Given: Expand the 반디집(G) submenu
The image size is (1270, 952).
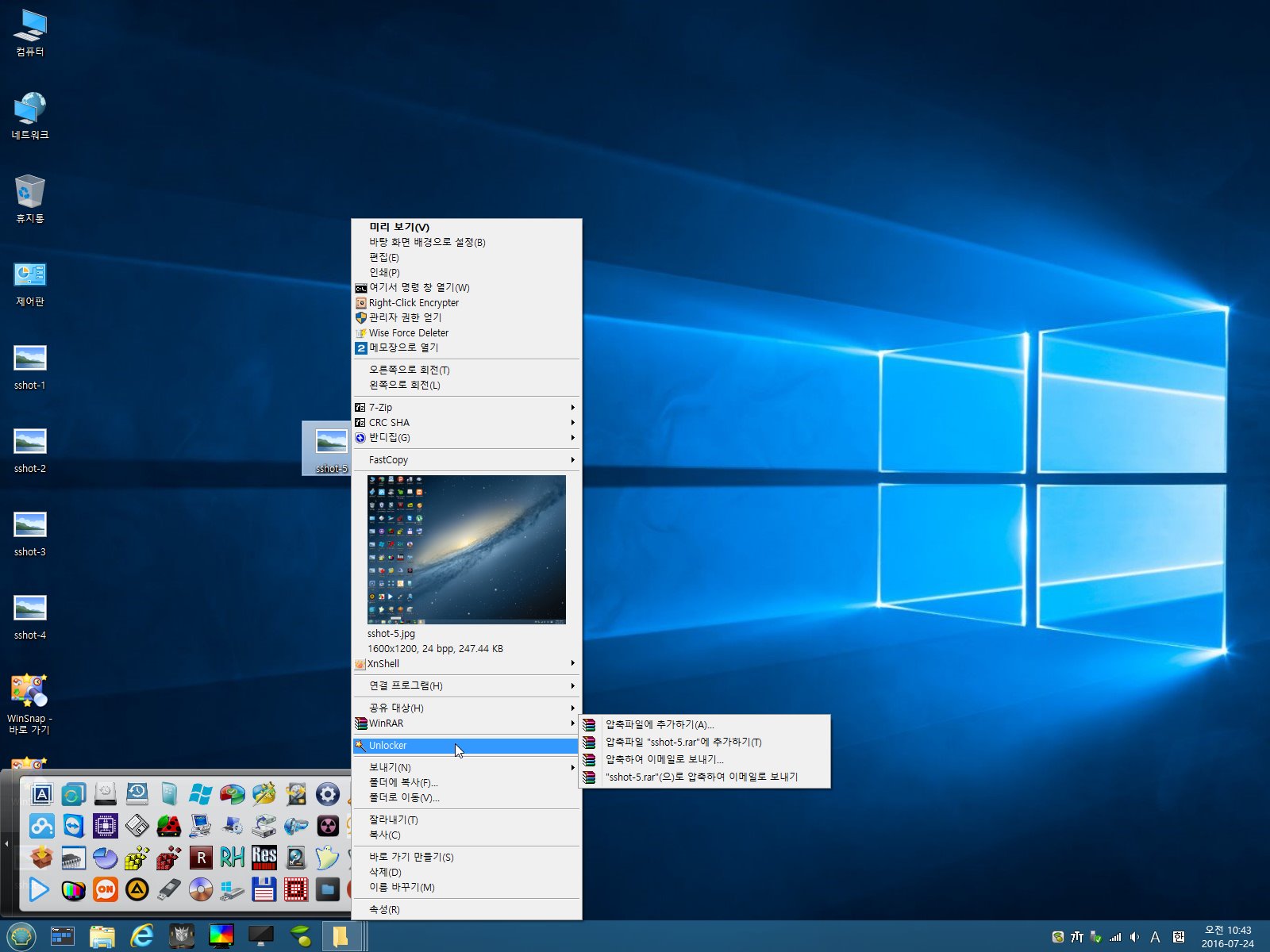Looking at the screenshot, I should [466, 437].
